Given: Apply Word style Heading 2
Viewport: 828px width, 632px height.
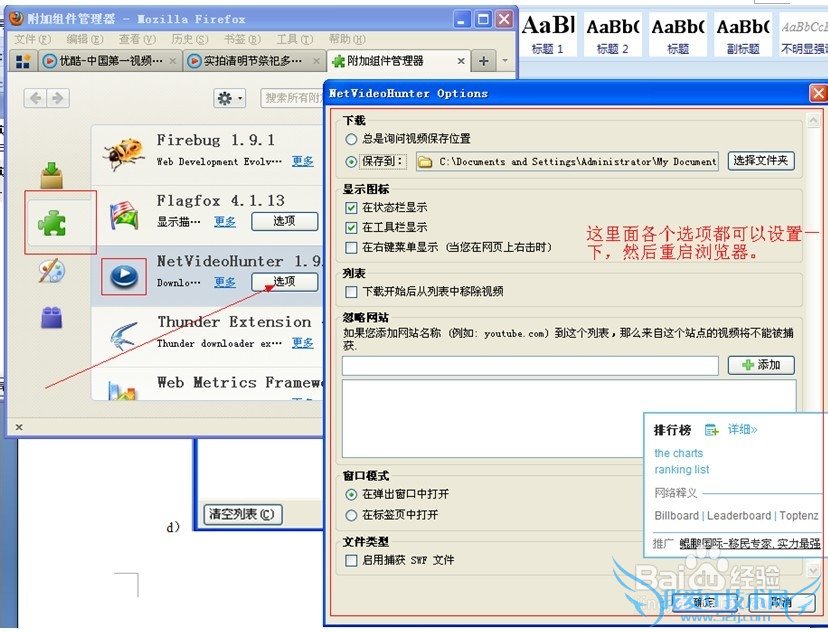Looking at the screenshot, I should pos(613,34).
